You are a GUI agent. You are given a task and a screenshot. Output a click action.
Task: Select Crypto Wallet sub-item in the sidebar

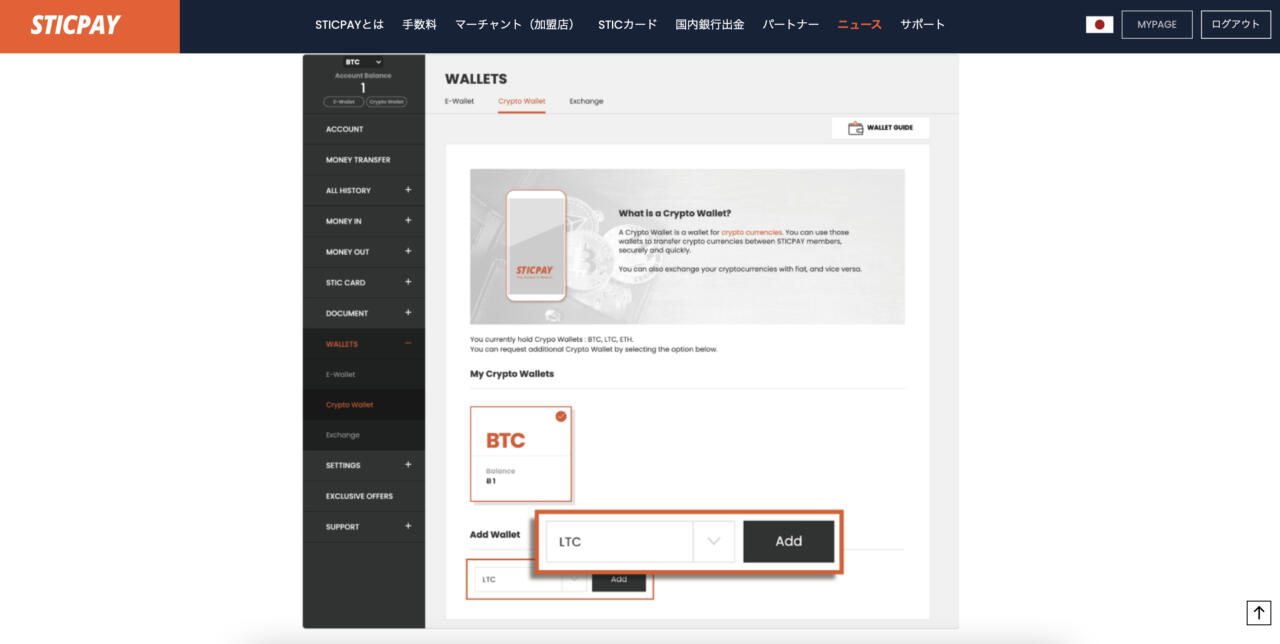click(364, 405)
